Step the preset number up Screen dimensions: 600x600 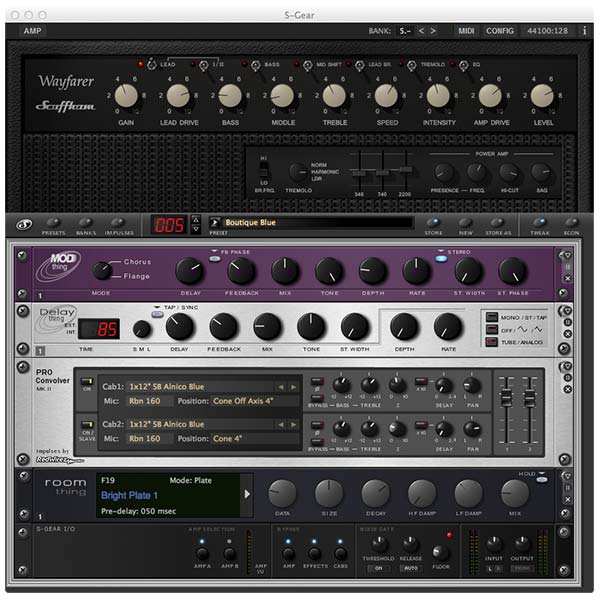pyautogui.click(x=196, y=220)
